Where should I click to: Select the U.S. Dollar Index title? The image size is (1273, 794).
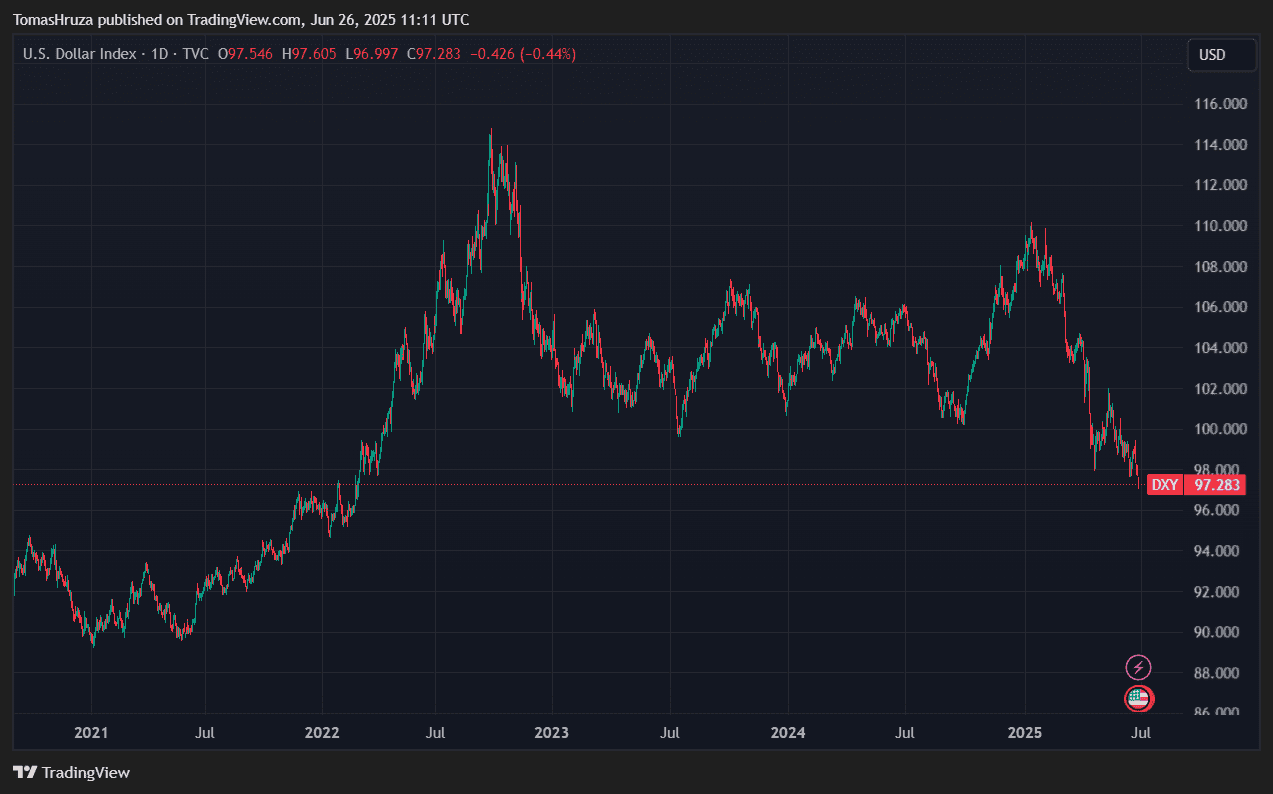79,54
